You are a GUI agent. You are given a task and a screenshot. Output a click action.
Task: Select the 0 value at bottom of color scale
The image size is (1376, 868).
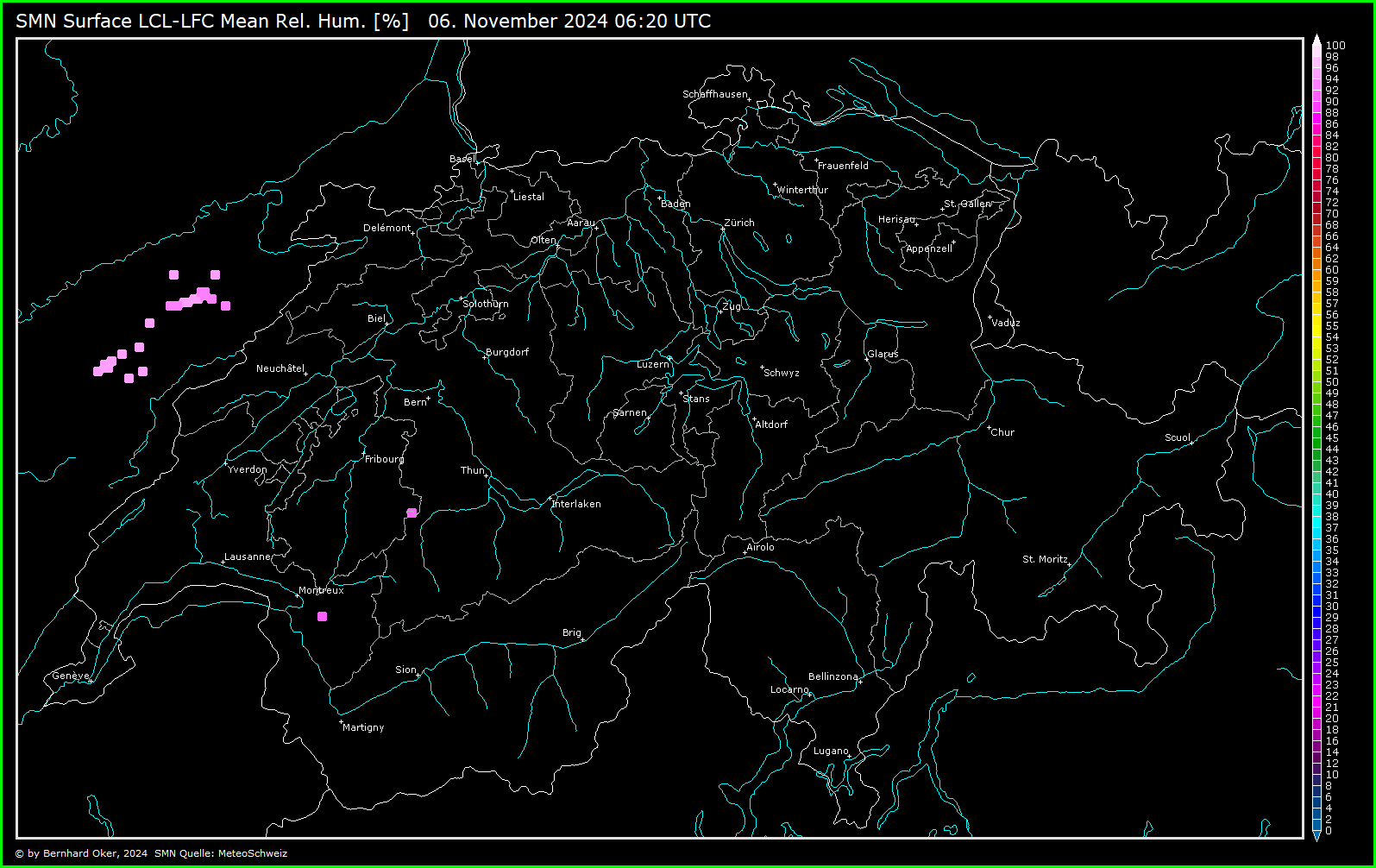tap(1329, 831)
